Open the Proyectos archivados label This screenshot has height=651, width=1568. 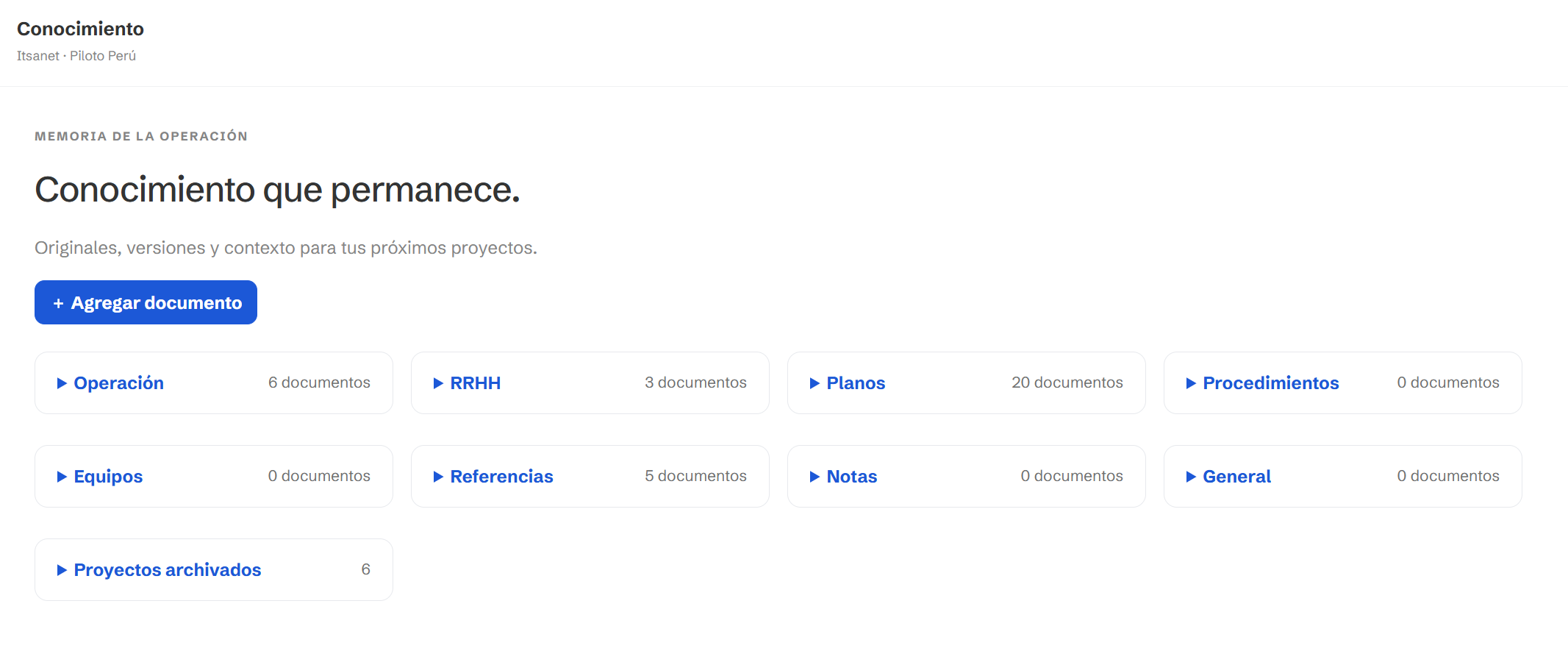pyautogui.click(x=168, y=570)
